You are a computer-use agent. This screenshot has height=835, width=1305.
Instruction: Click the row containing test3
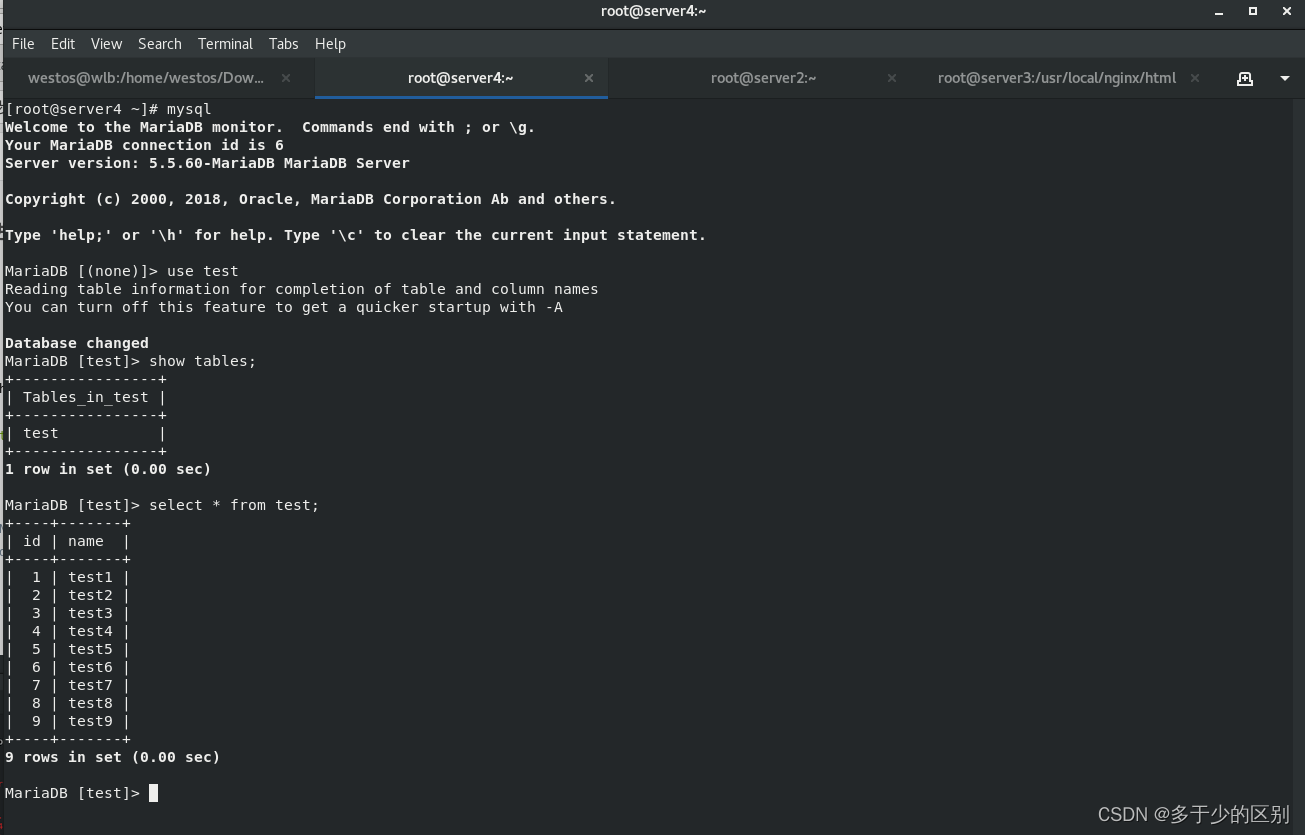pos(68,613)
